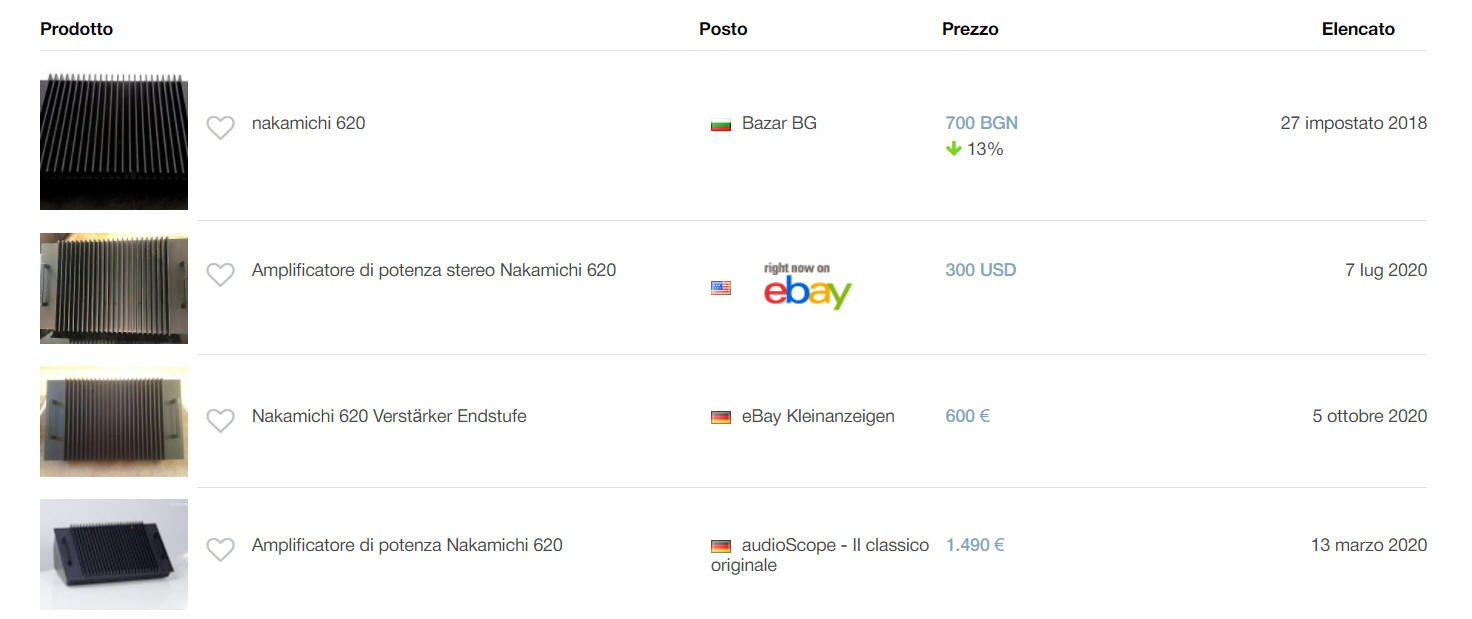Favorite the nakamichi 620 Bazar BG listing

[220, 127]
